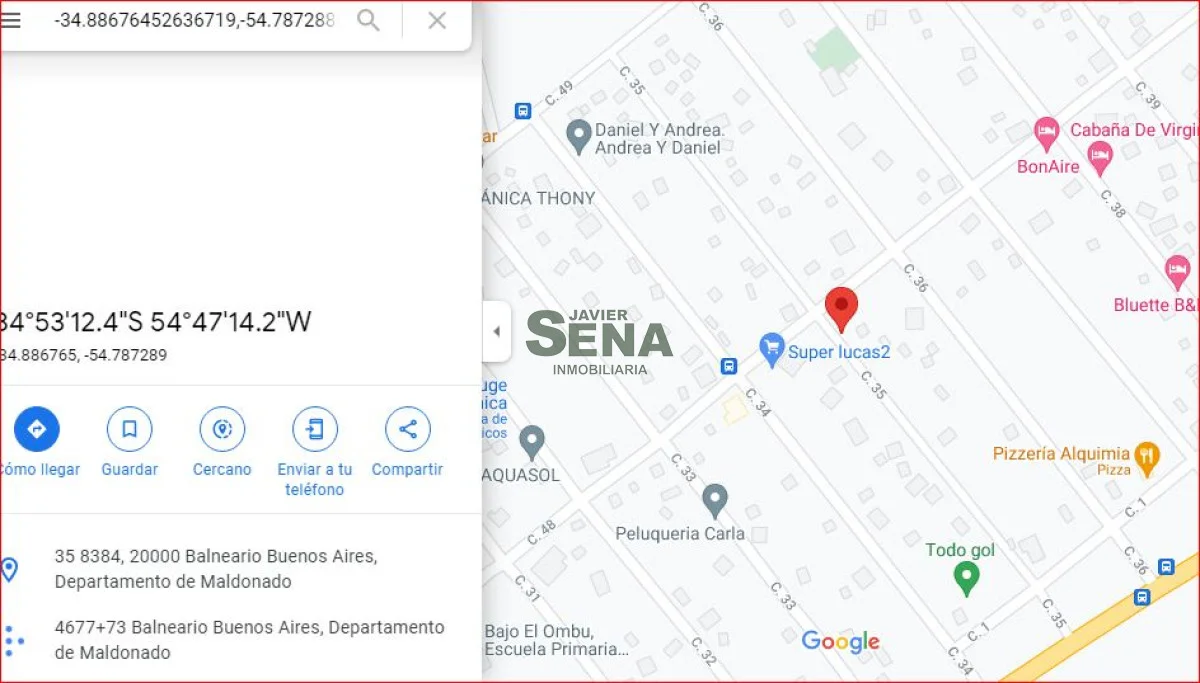Click plus code 4677+73 entry
The width and height of the screenshot is (1200, 683).
(250, 640)
